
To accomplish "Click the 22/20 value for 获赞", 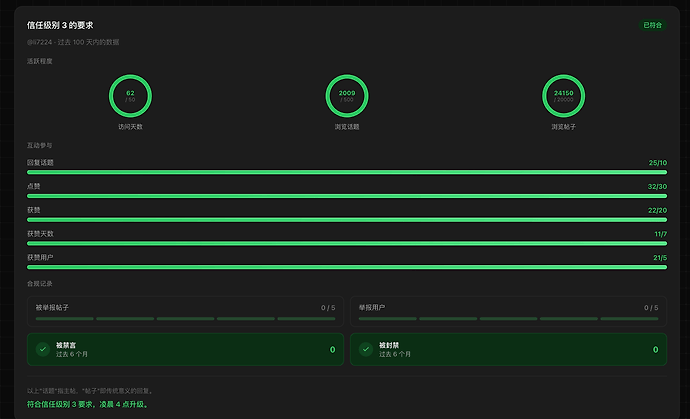I will click(657, 210).
